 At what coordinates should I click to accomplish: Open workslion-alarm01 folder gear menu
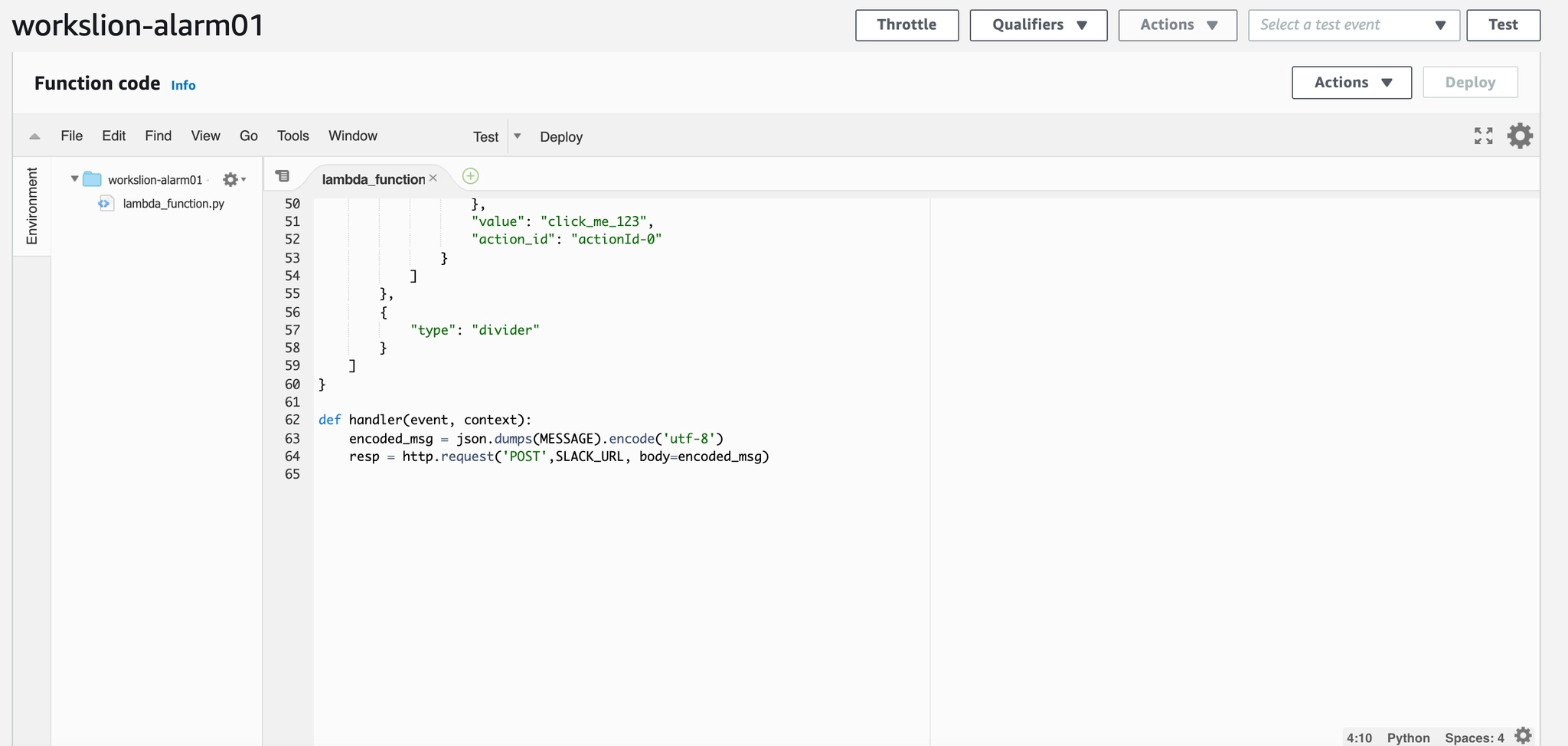click(233, 180)
